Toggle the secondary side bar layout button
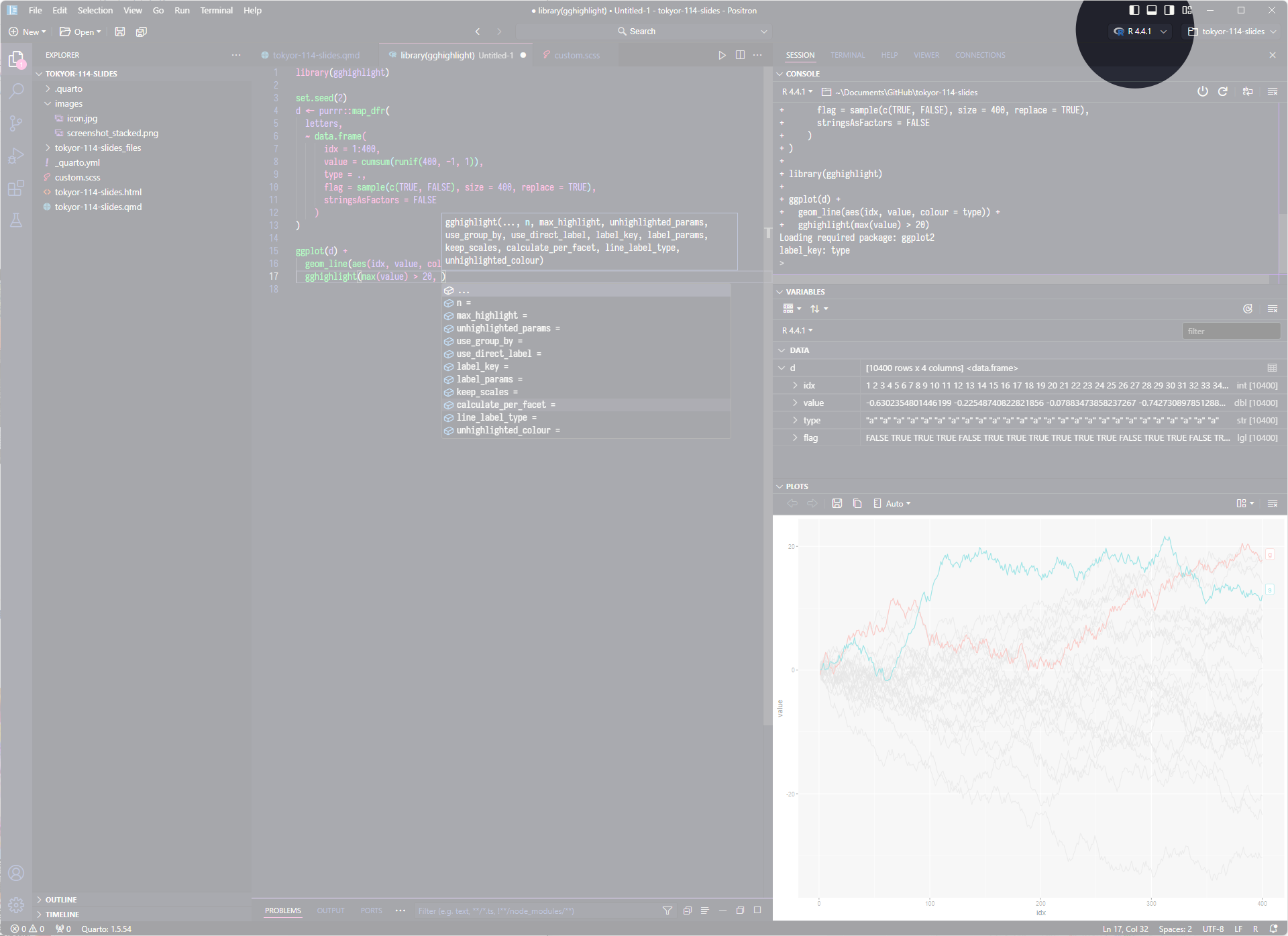Screen dimensions: 1288x936 [x=1169, y=10]
